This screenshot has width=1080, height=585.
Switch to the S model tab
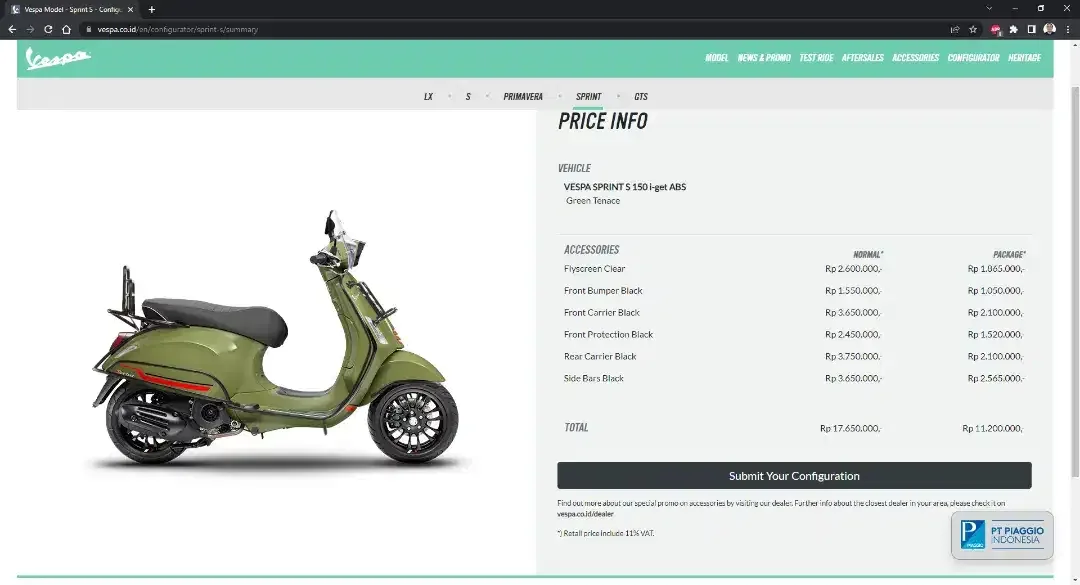point(468,96)
